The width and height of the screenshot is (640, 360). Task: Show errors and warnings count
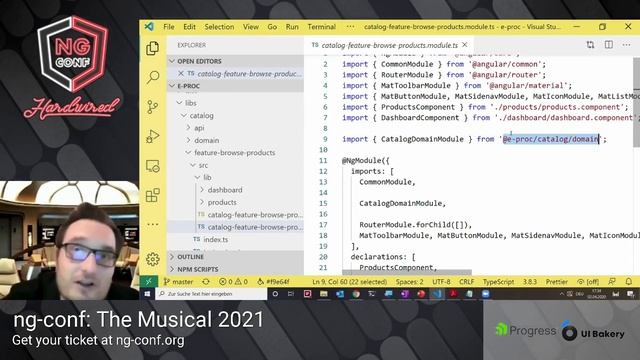(x=233, y=282)
